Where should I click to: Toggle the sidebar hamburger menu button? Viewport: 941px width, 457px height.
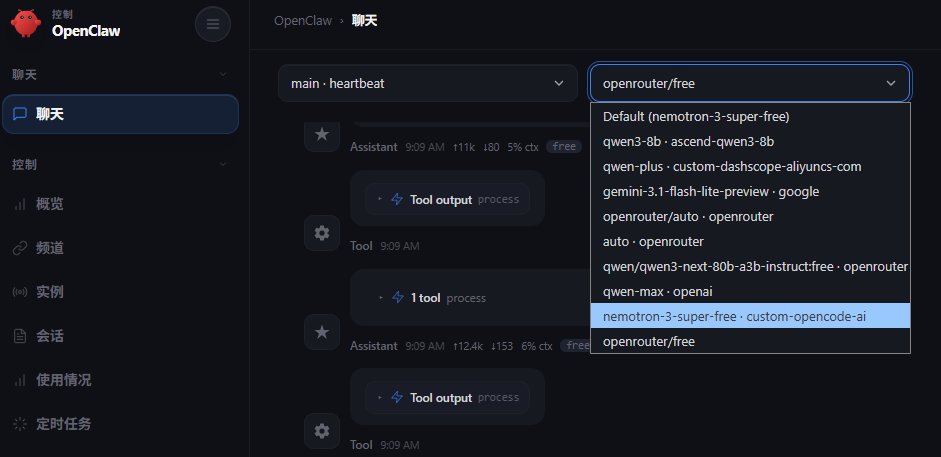tap(212, 24)
